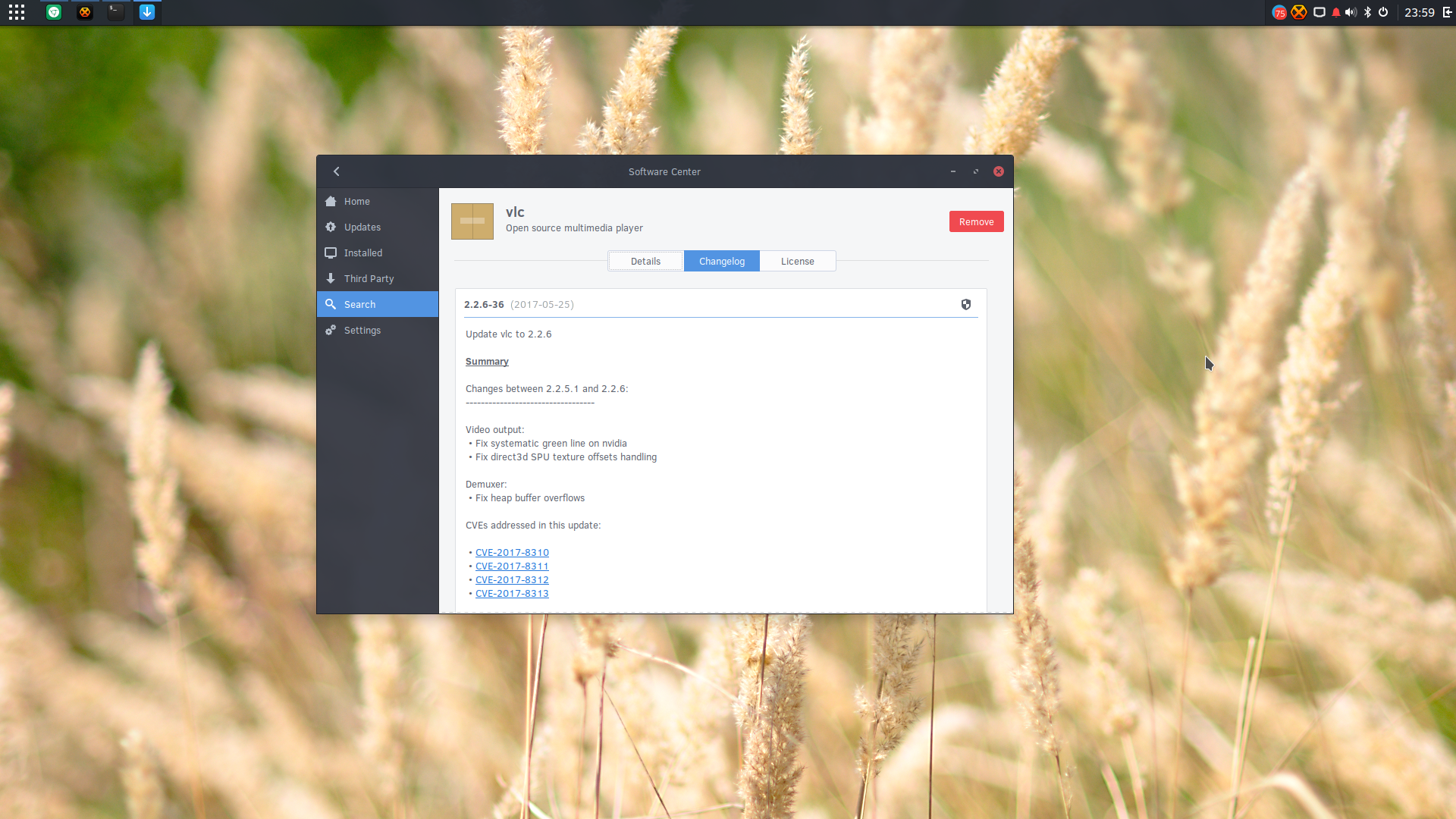Click the security shield icon for 2.2.6-36

[966, 305]
